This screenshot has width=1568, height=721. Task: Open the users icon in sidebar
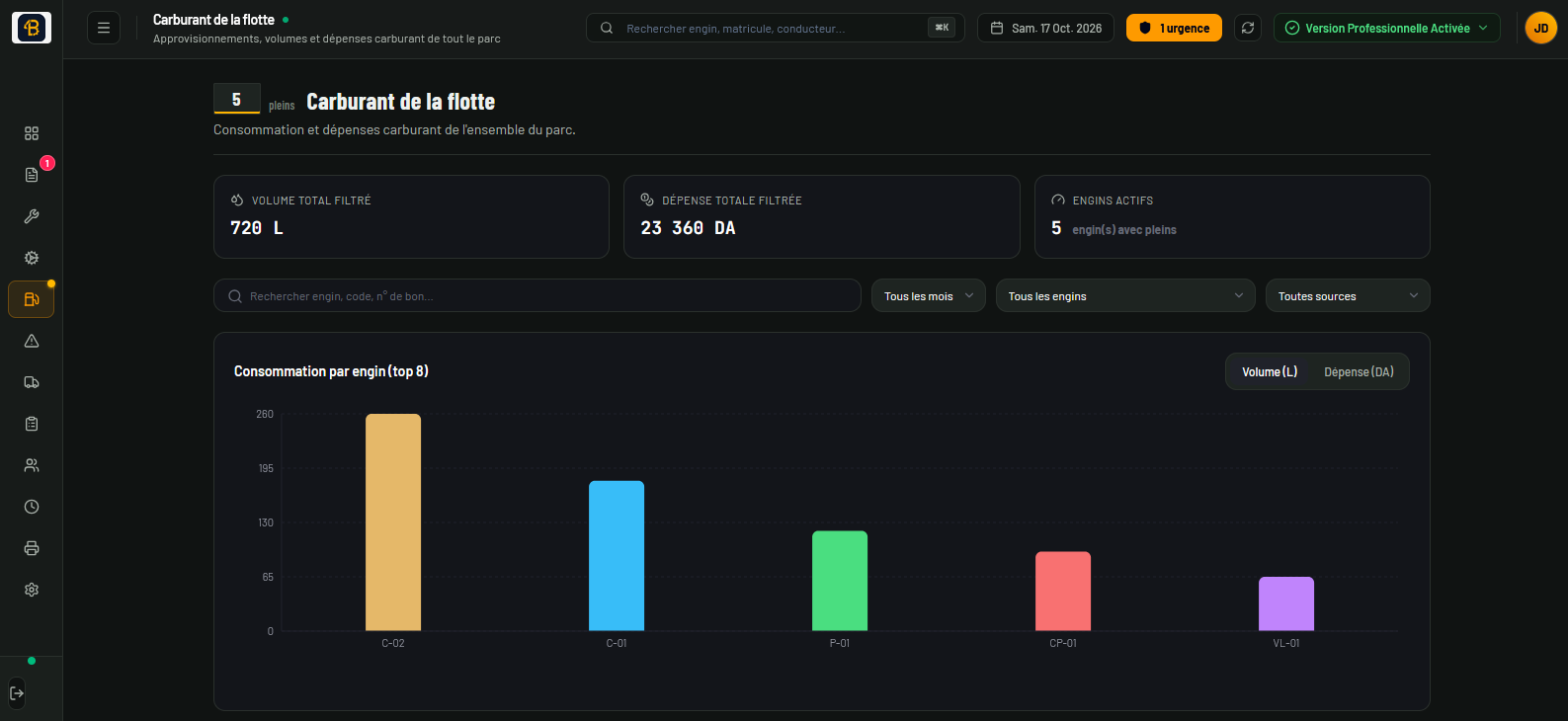32,465
